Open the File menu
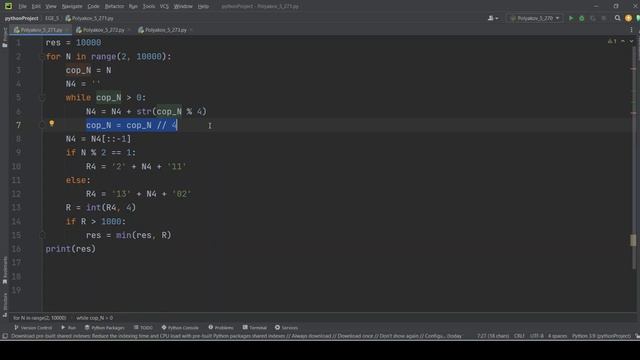 point(22,7)
